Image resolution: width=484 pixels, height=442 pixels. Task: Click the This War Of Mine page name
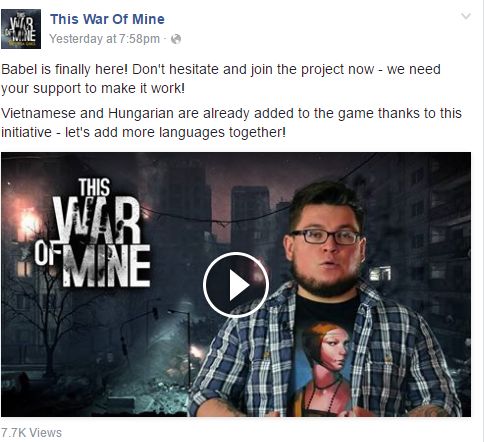coord(107,19)
